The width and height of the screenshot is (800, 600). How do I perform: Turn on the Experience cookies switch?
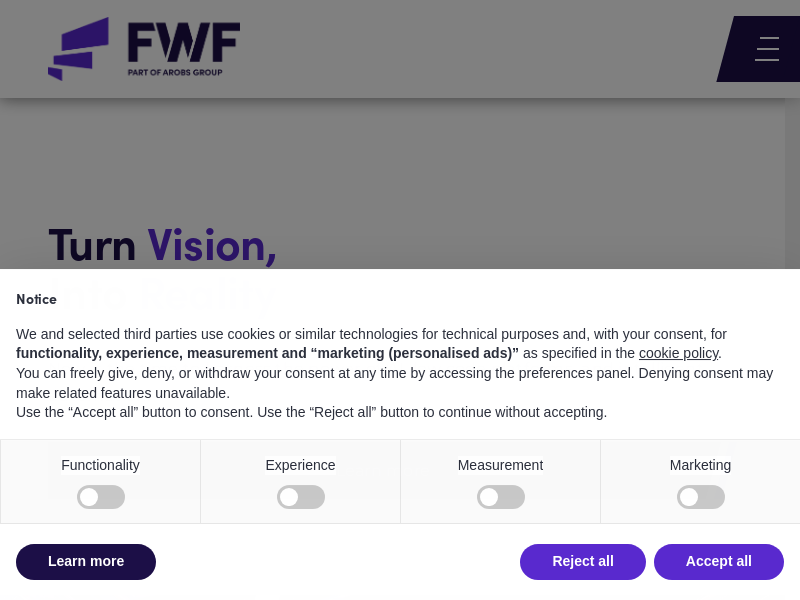tap(301, 497)
